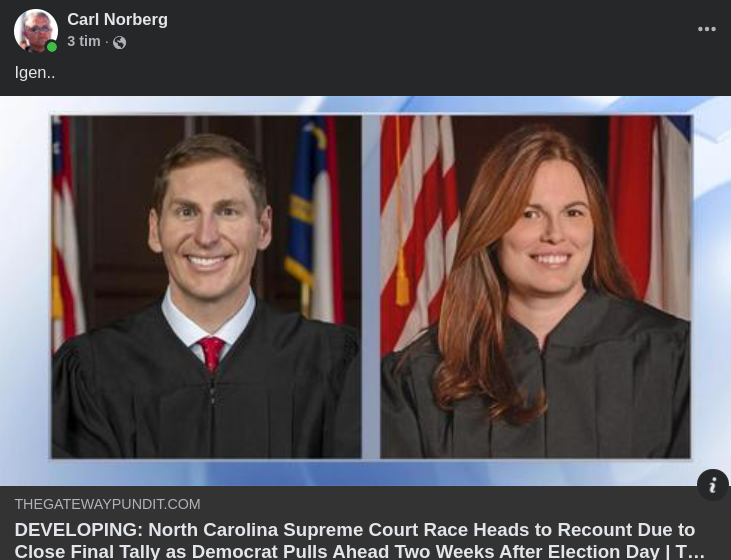Open the three-dots post options menu

click(x=707, y=29)
